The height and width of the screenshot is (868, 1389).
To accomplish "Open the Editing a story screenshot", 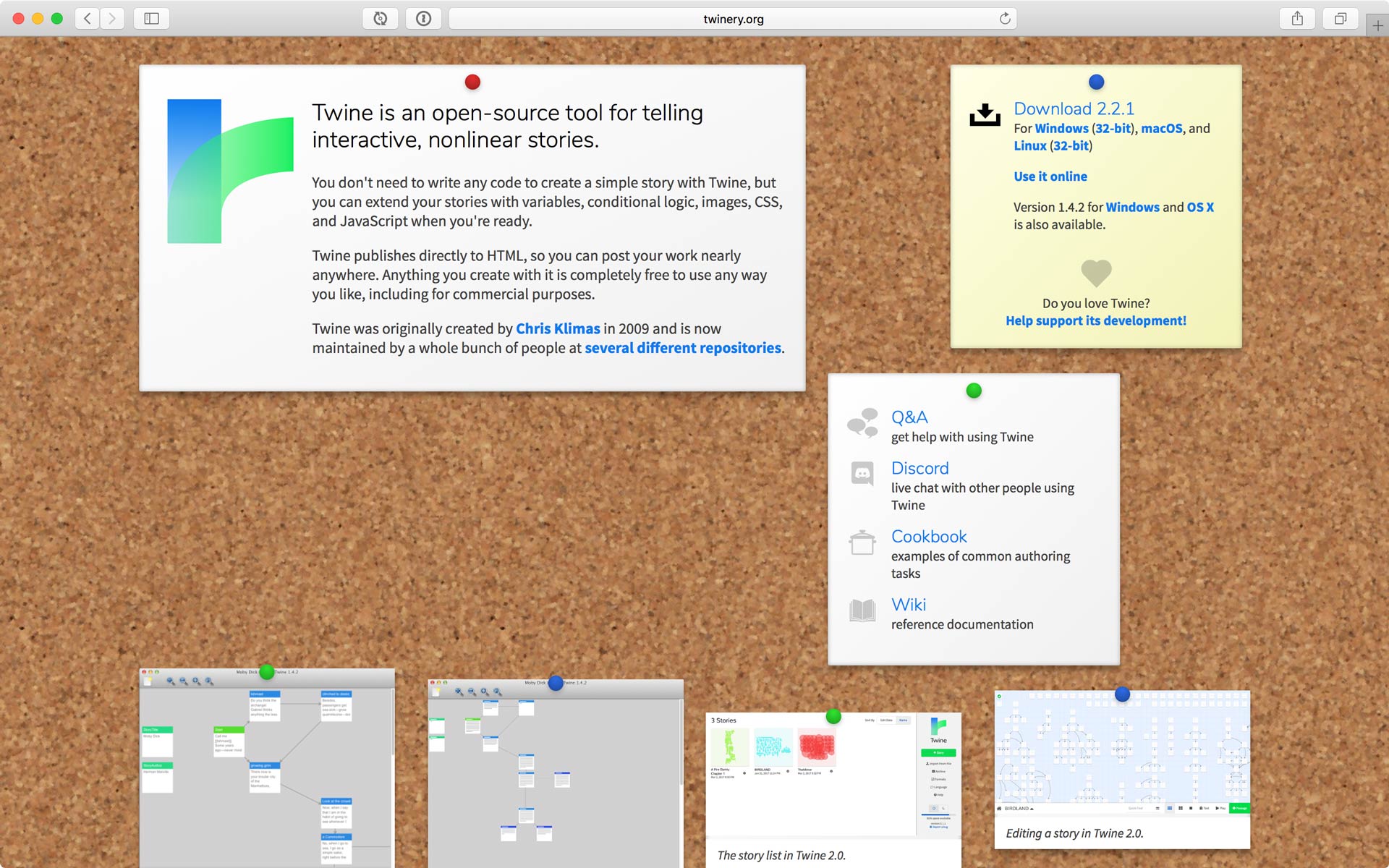I will tap(1122, 752).
